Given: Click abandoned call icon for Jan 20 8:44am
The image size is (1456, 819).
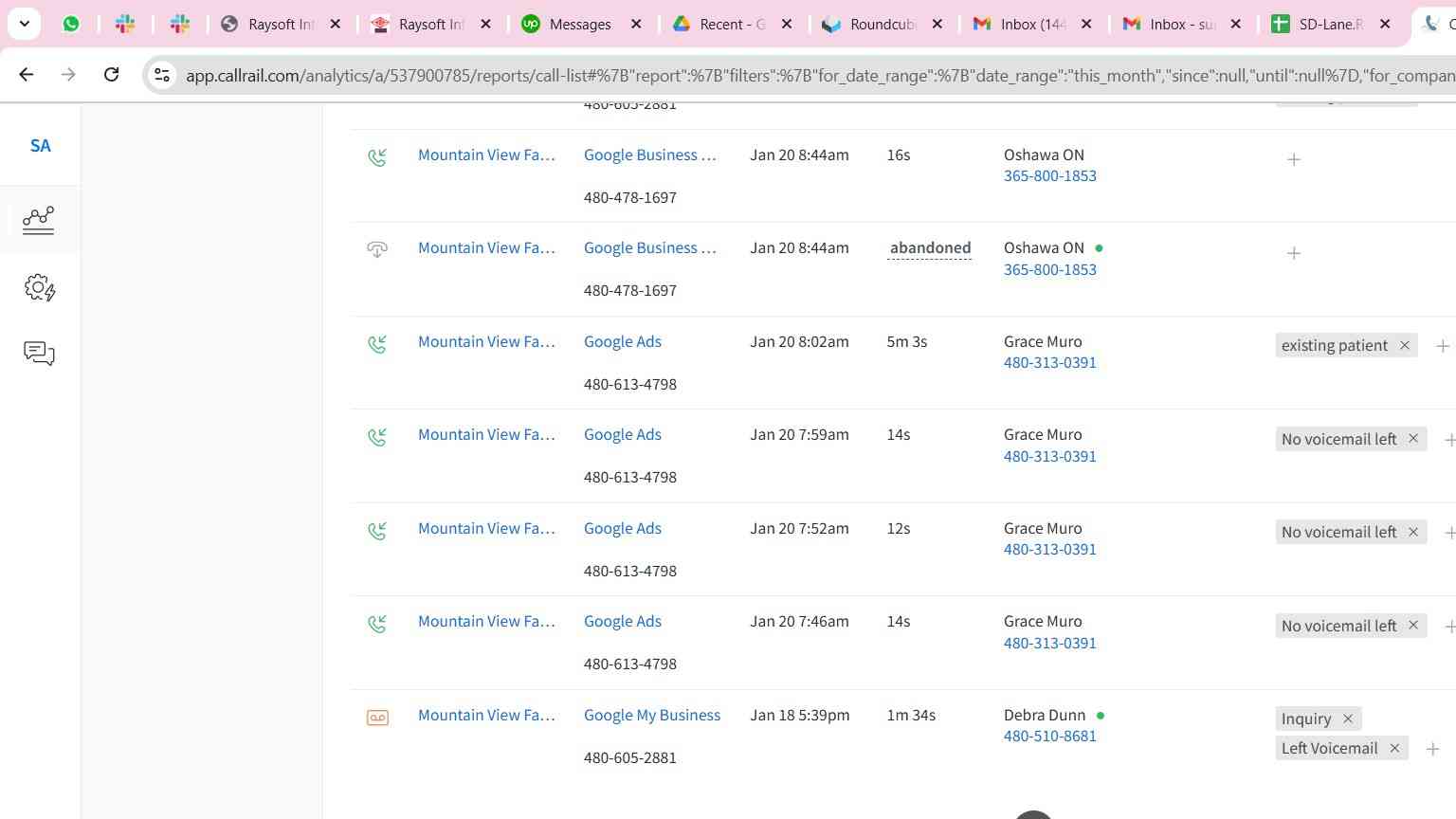Looking at the screenshot, I should coord(377,249).
